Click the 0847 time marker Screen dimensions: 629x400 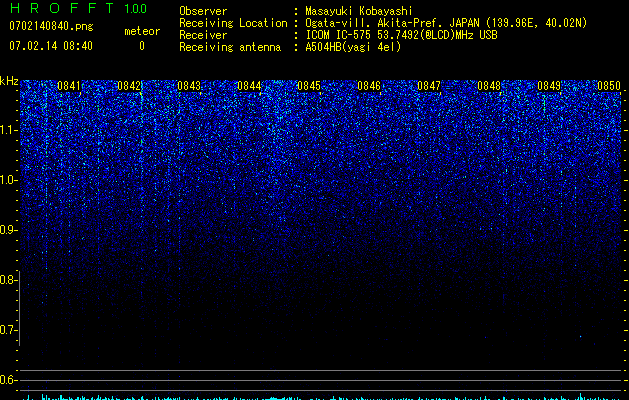point(429,86)
